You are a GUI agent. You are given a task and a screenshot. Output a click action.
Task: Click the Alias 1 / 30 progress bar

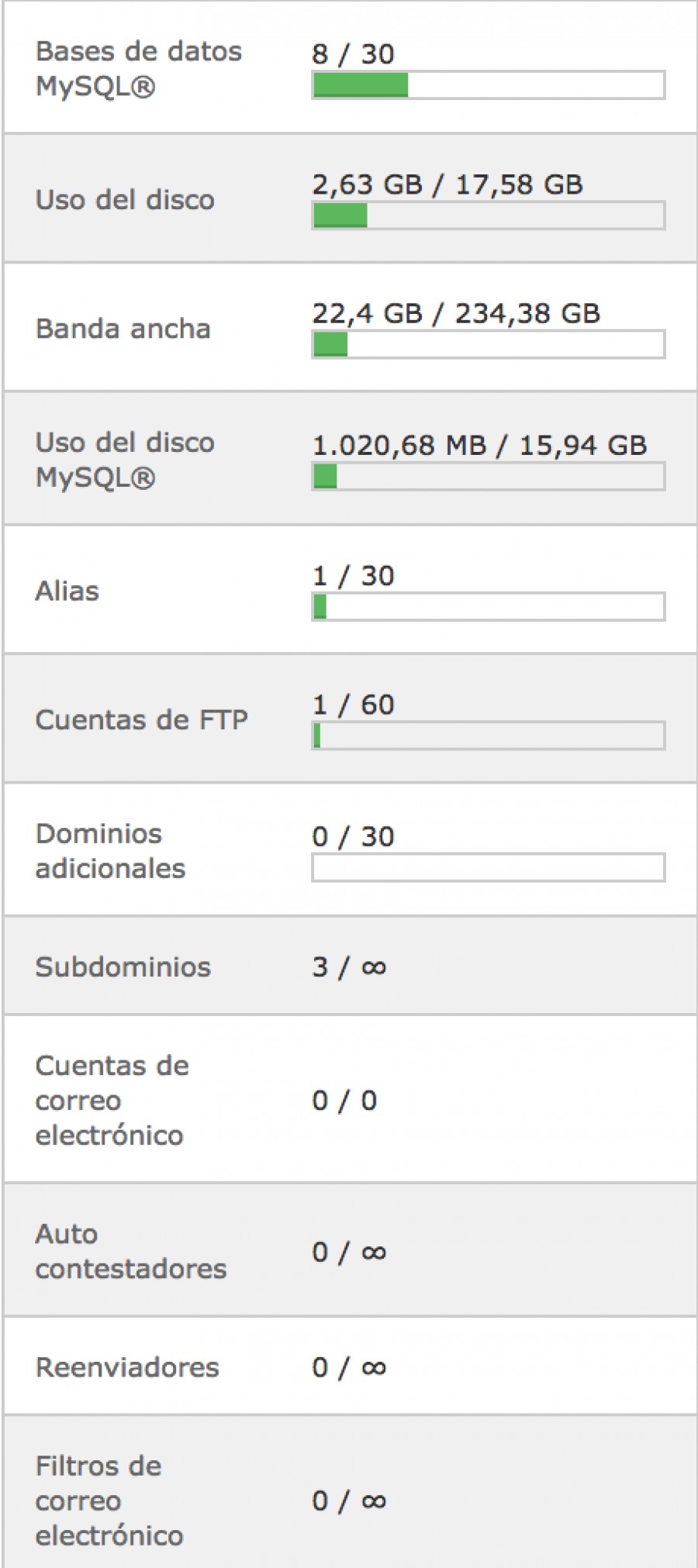(488, 607)
